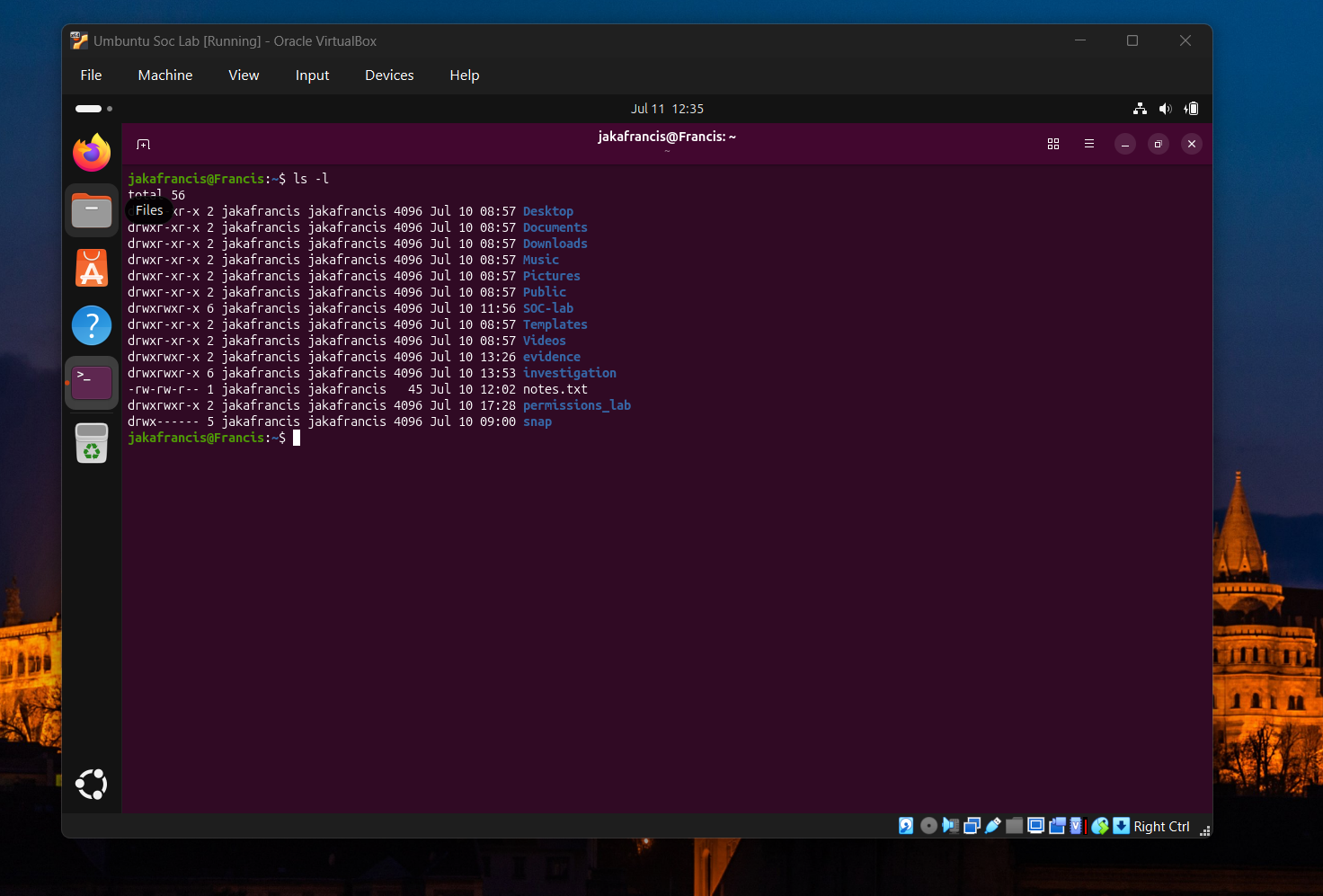
Task: Open the VirtualBox Devices menu
Action: tap(389, 75)
